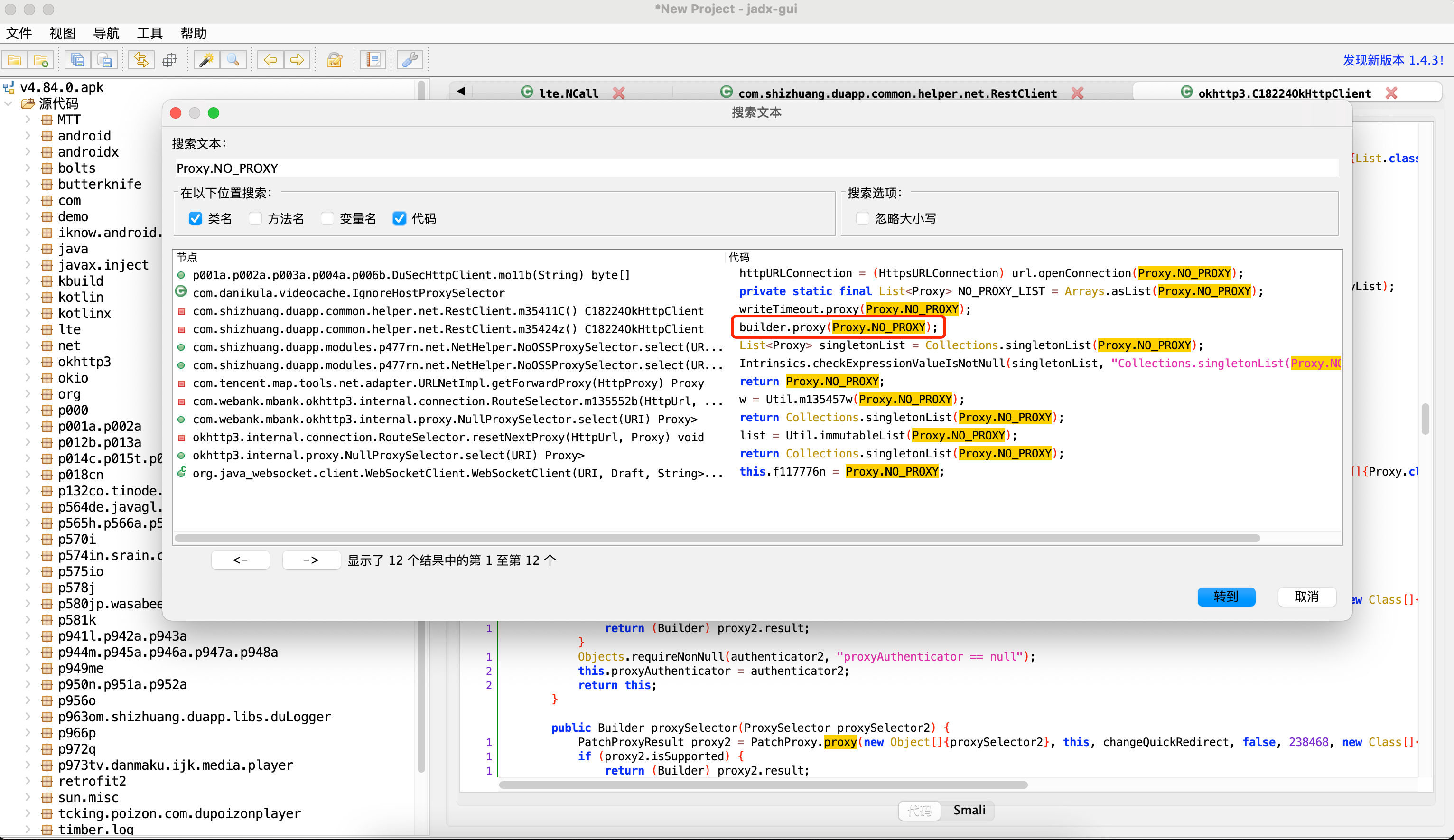The height and width of the screenshot is (840, 1454).
Task: Expand the okhttp3 package node
Action: pyautogui.click(x=28, y=362)
